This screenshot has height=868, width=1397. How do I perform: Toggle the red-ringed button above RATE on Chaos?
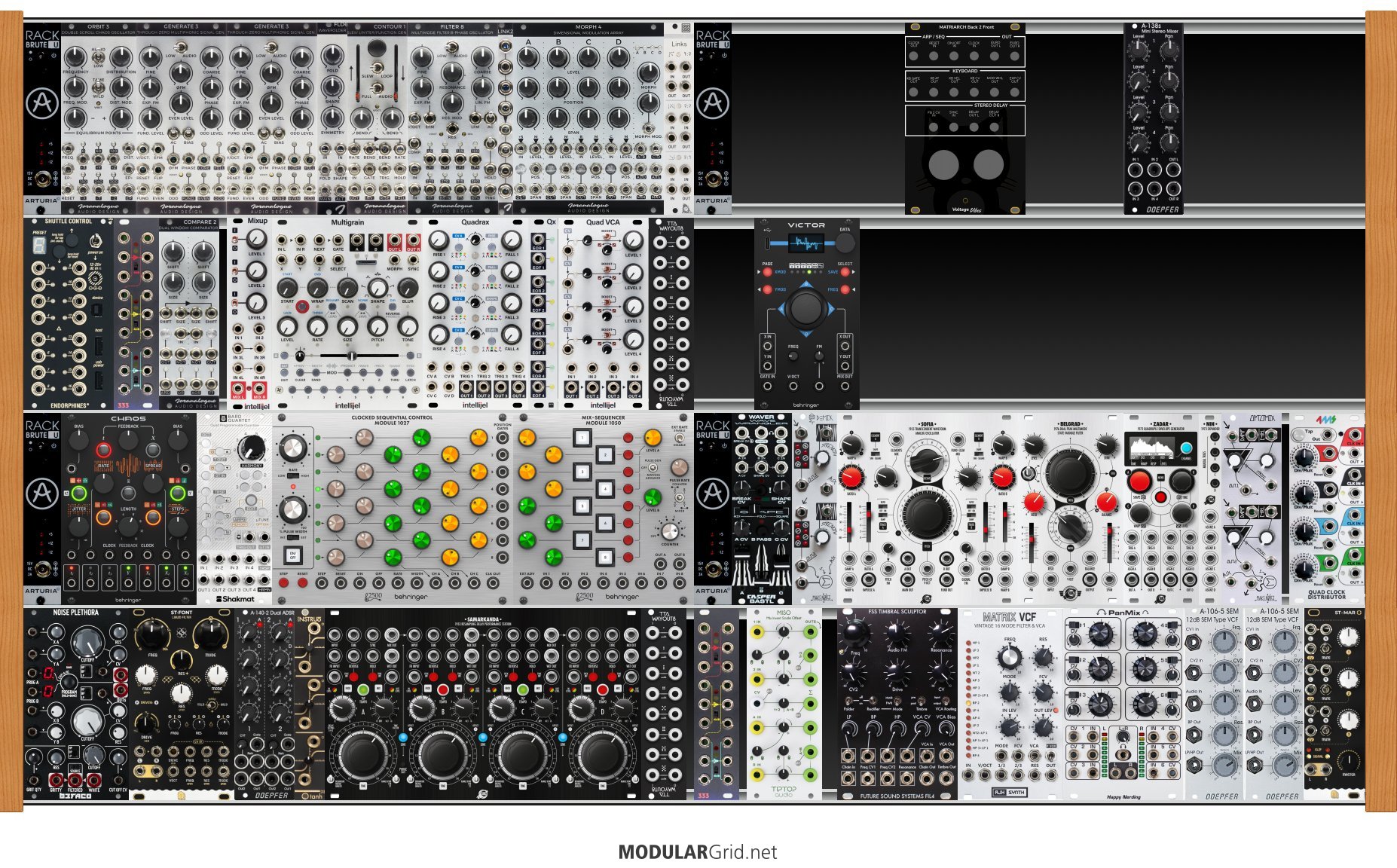point(103,451)
